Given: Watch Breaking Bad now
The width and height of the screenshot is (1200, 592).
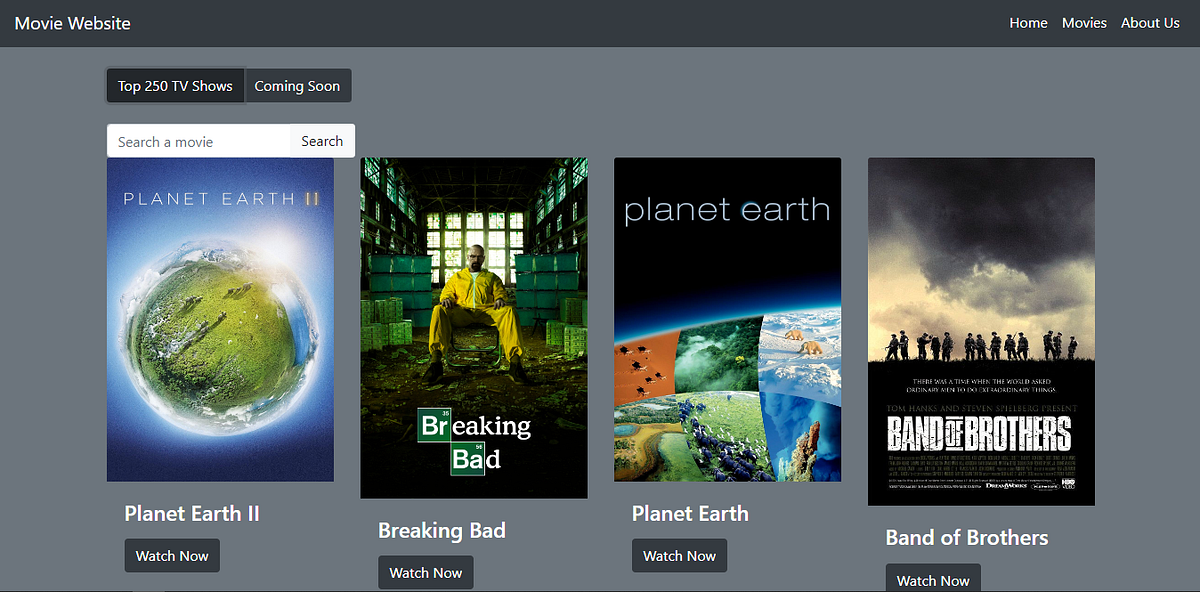Looking at the screenshot, I should 425,572.
